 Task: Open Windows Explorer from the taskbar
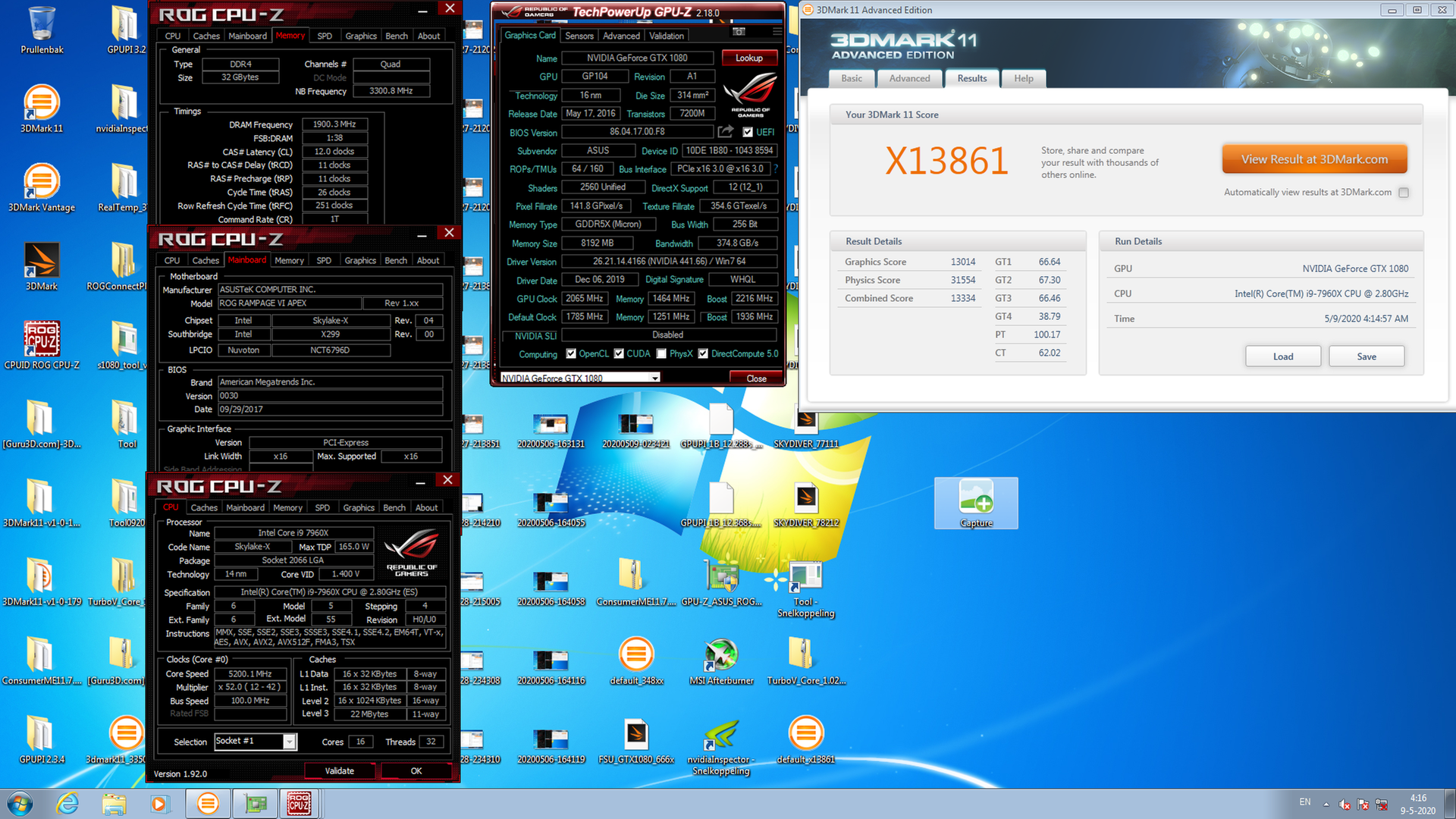tap(114, 804)
